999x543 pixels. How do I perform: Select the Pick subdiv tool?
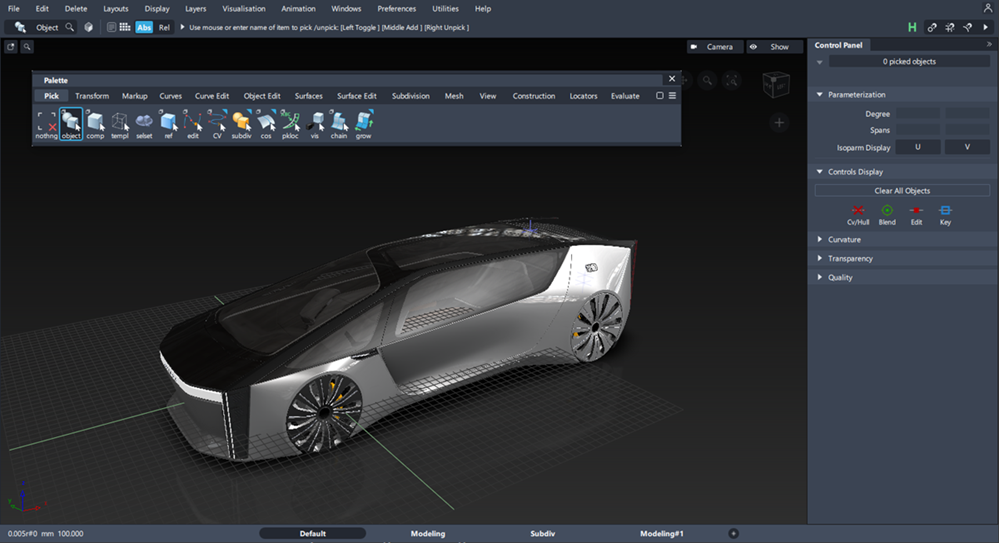click(x=241, y=124)
